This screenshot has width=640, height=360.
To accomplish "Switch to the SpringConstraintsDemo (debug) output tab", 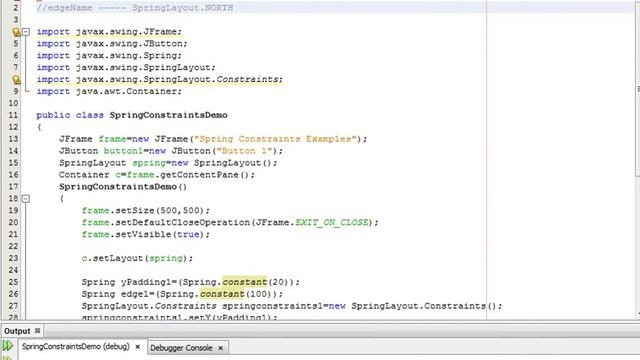I will click(x=76, y=347).
